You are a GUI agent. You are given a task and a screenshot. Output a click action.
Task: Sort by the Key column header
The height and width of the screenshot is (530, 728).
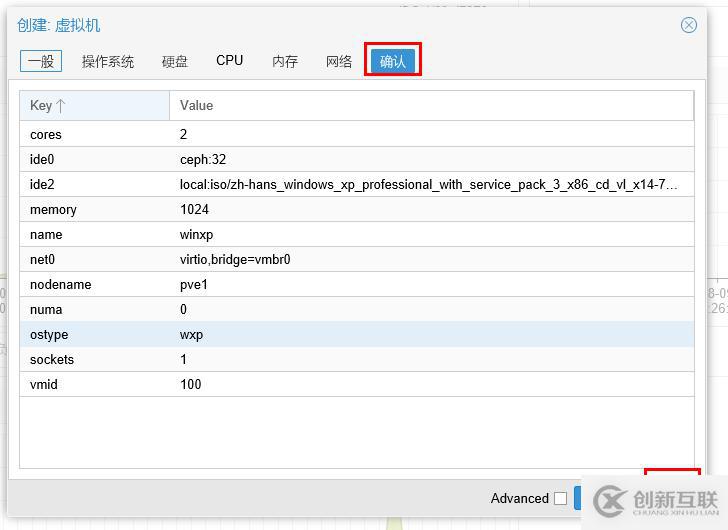tap(94, 106)
